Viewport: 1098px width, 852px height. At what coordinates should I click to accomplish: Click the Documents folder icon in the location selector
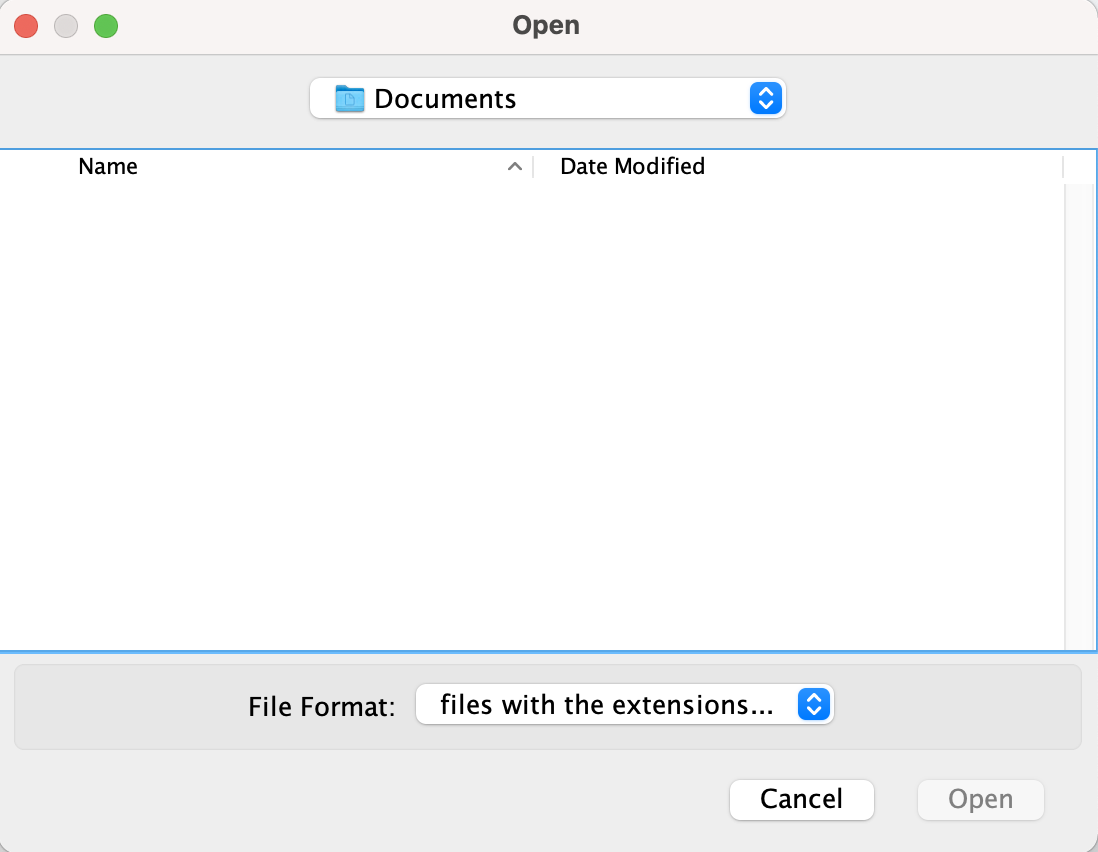click(348, 98)
